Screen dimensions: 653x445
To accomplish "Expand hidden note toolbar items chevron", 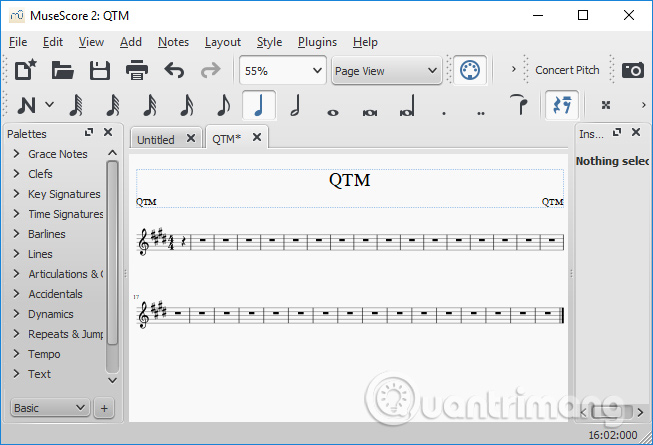I will (x=643, y=105).
